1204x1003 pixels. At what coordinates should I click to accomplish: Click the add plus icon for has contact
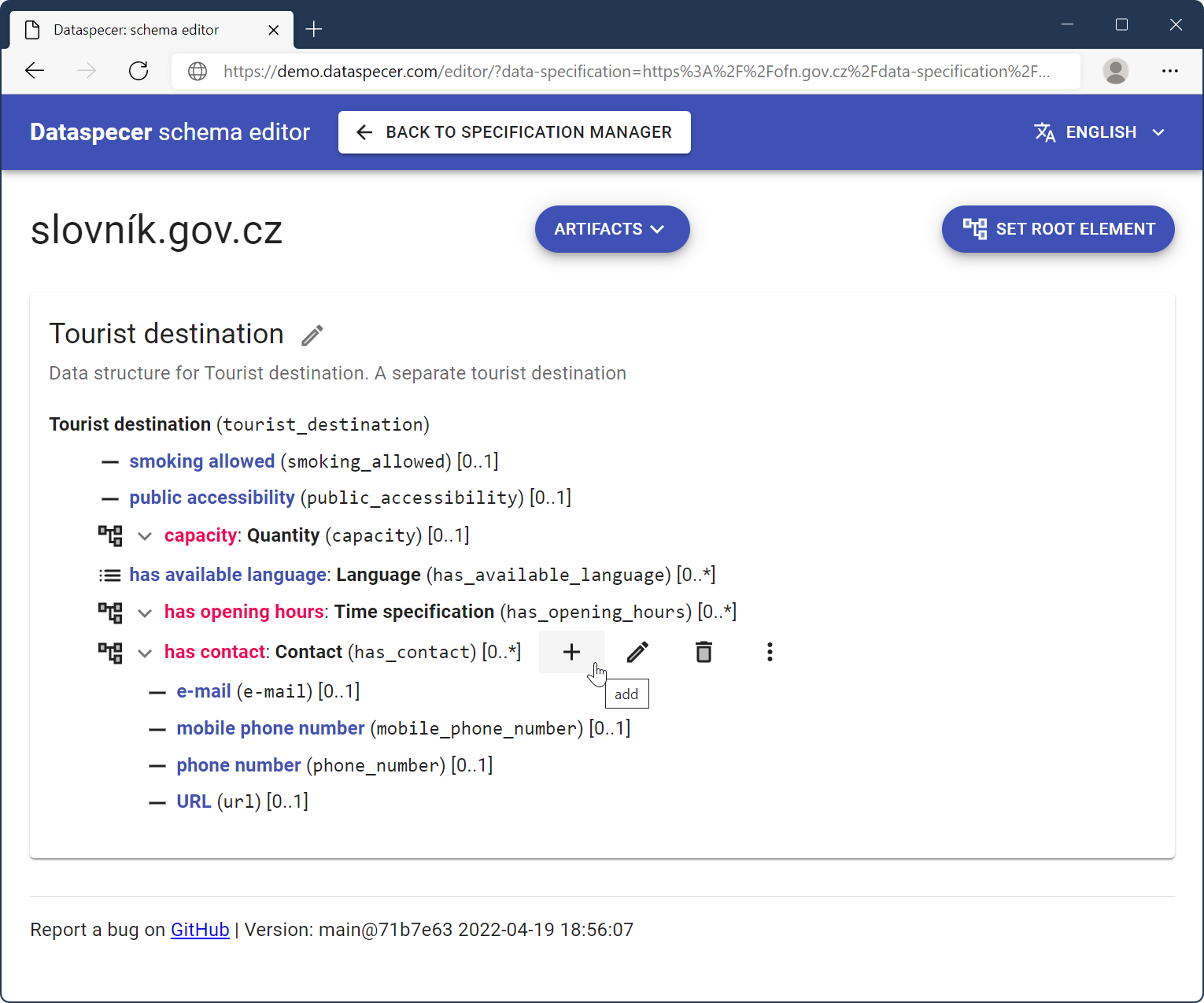click(571, 652)
